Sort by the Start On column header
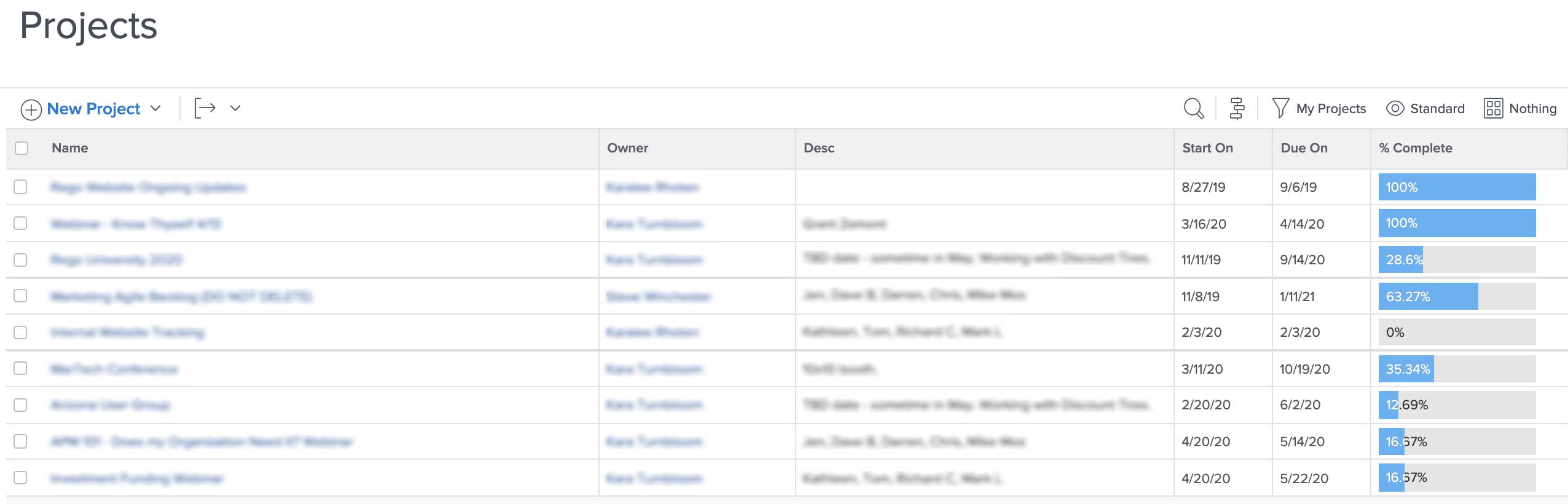Image resolution: width=1568 pixels, height=504 pixels. tap(1207, 148)
